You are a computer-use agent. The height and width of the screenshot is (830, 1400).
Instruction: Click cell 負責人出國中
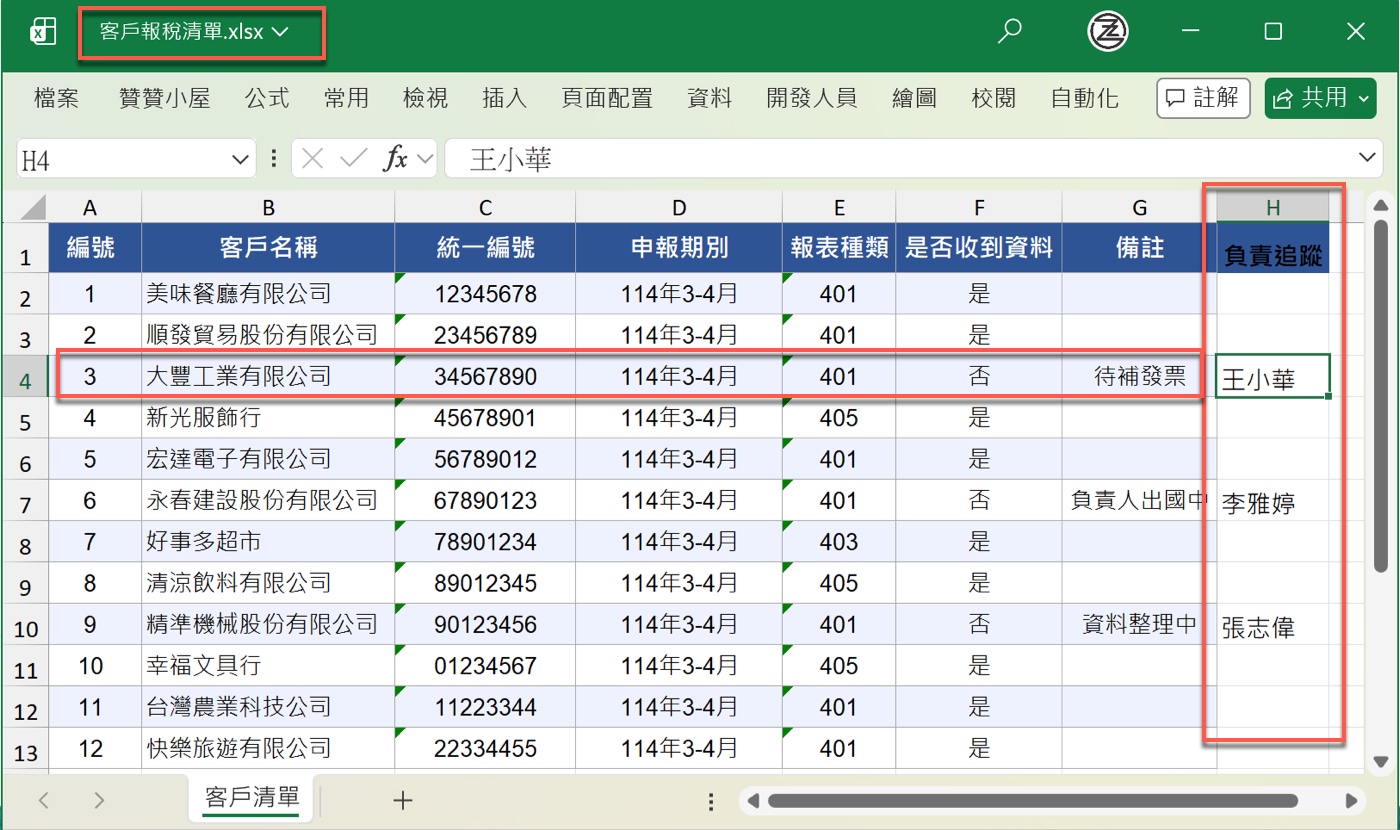(x=1139, y=501)
